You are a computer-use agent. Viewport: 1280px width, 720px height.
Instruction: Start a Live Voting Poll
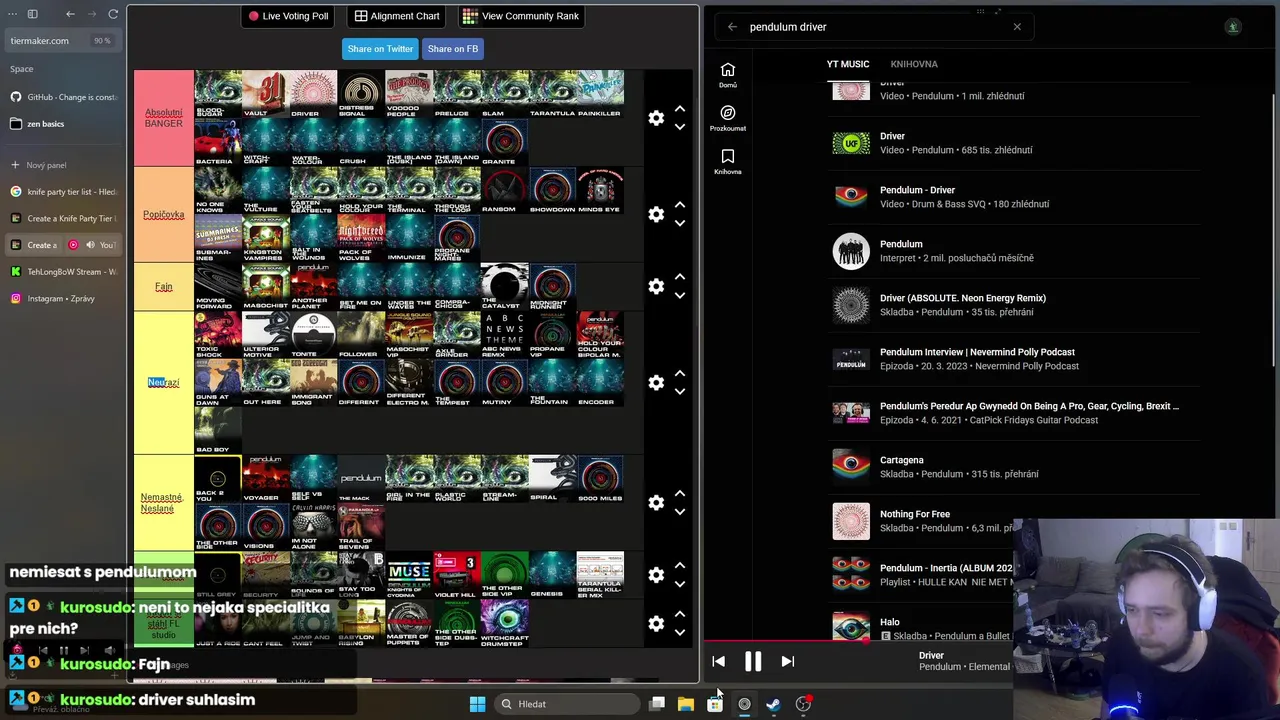pyautogui.click(x=288, y=16)
